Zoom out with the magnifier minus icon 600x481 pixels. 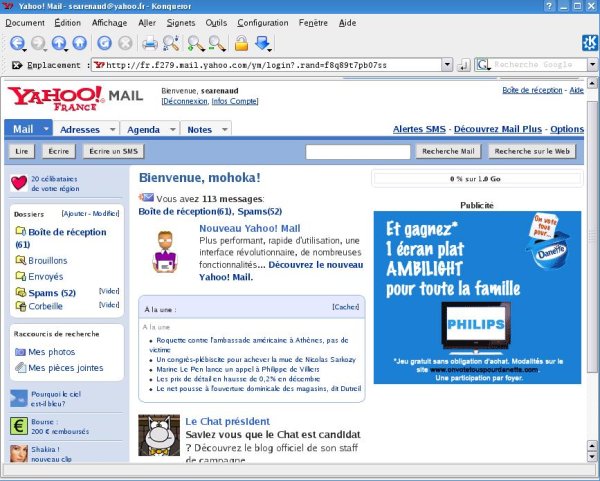click(217, 43)
